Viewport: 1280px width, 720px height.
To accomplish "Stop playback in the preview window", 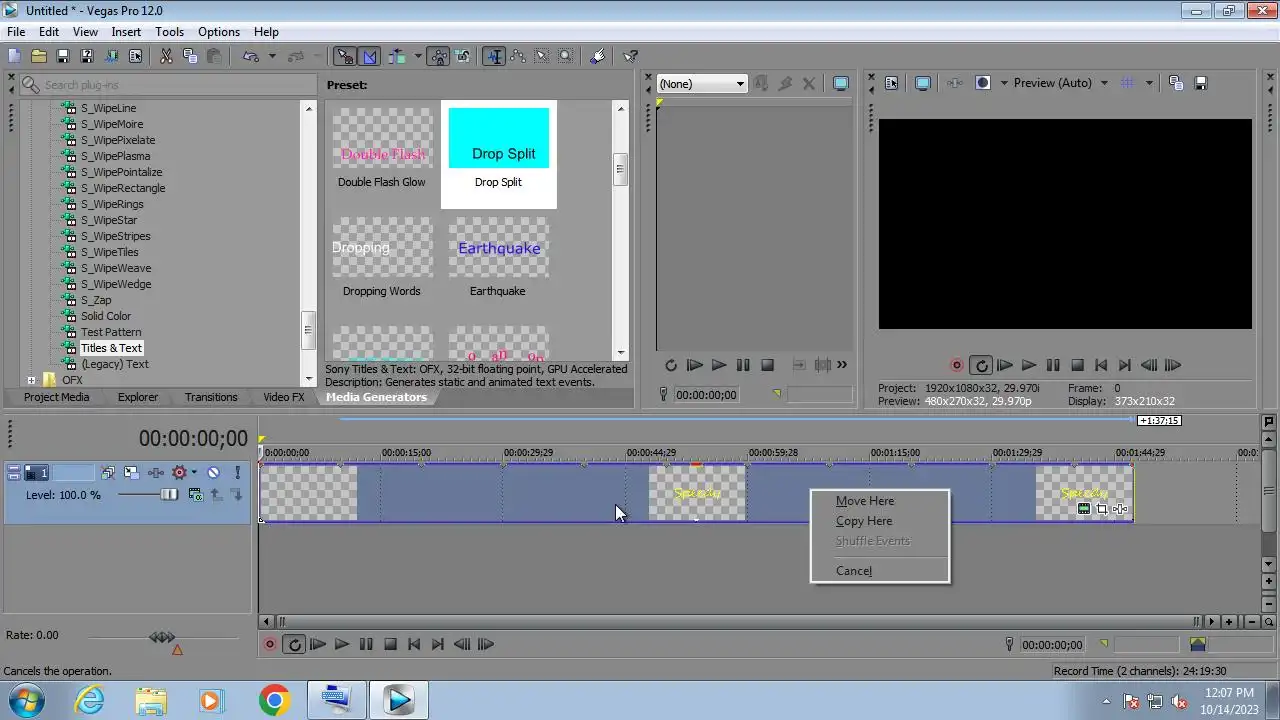I will (1078, 366).
